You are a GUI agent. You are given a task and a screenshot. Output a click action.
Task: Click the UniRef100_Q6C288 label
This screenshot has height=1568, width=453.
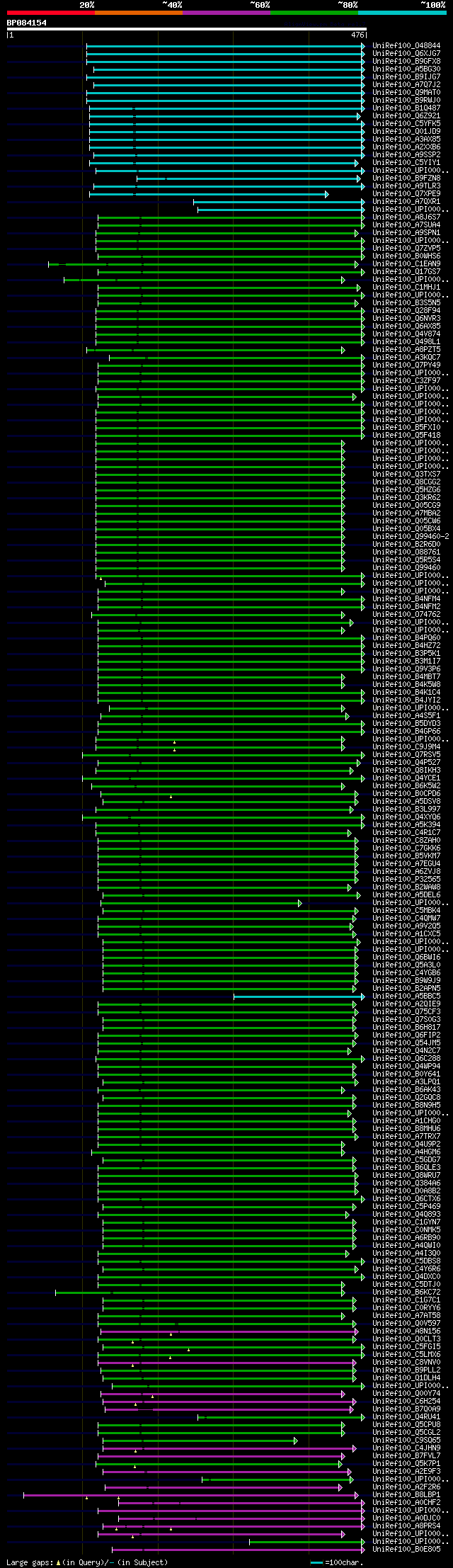point(406,1059)
